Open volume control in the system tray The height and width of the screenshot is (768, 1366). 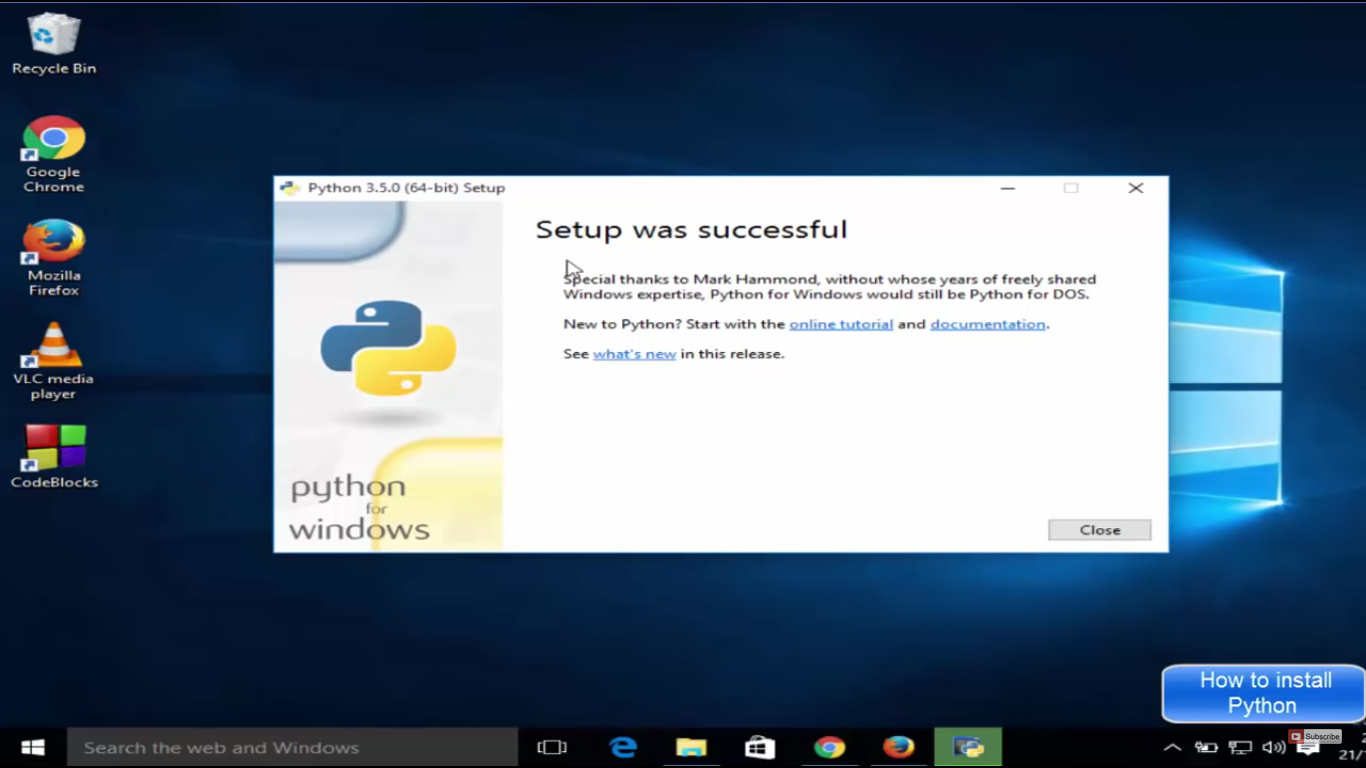1272,748
